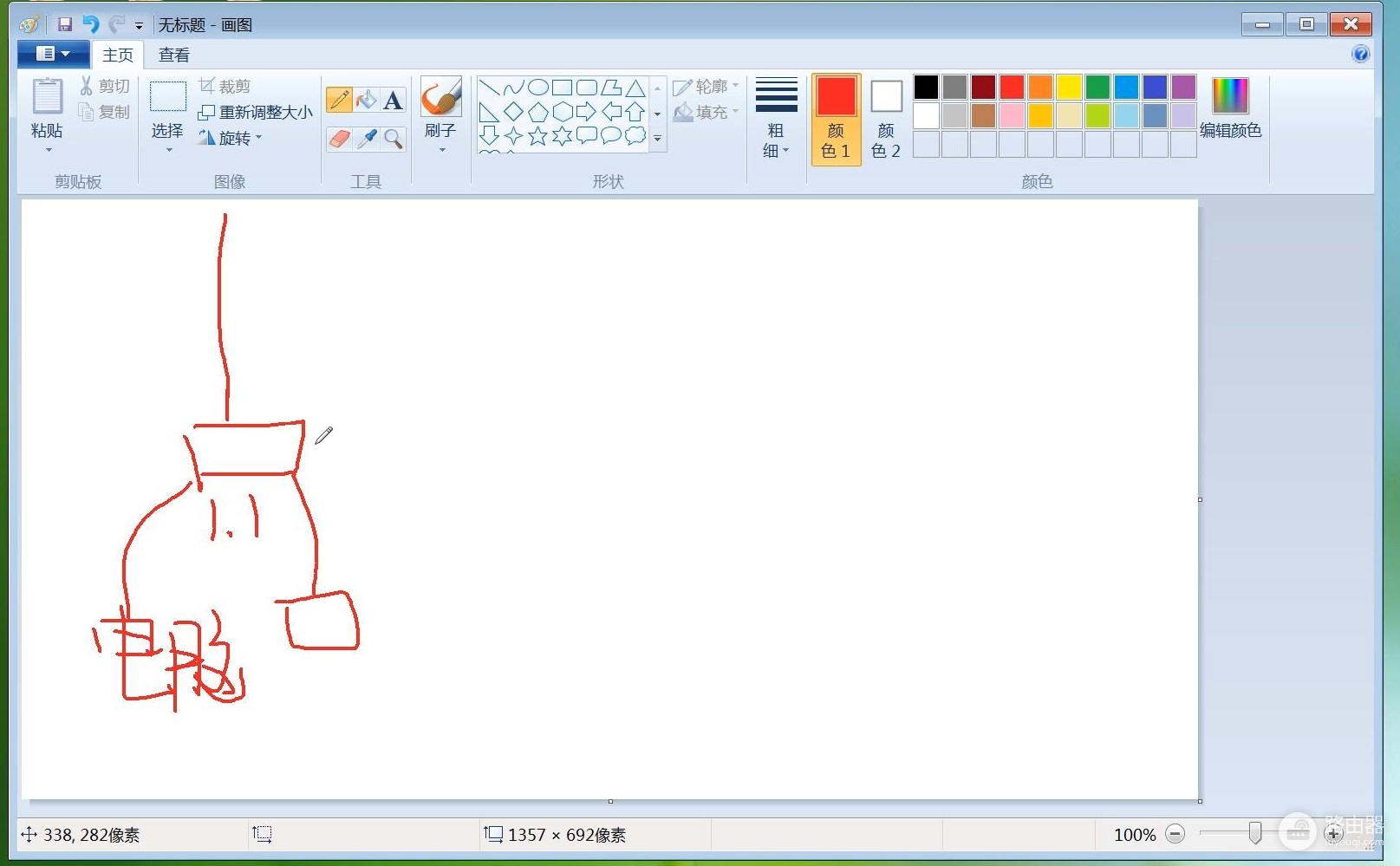Pick the purple color swatch

coord(1183,87)
